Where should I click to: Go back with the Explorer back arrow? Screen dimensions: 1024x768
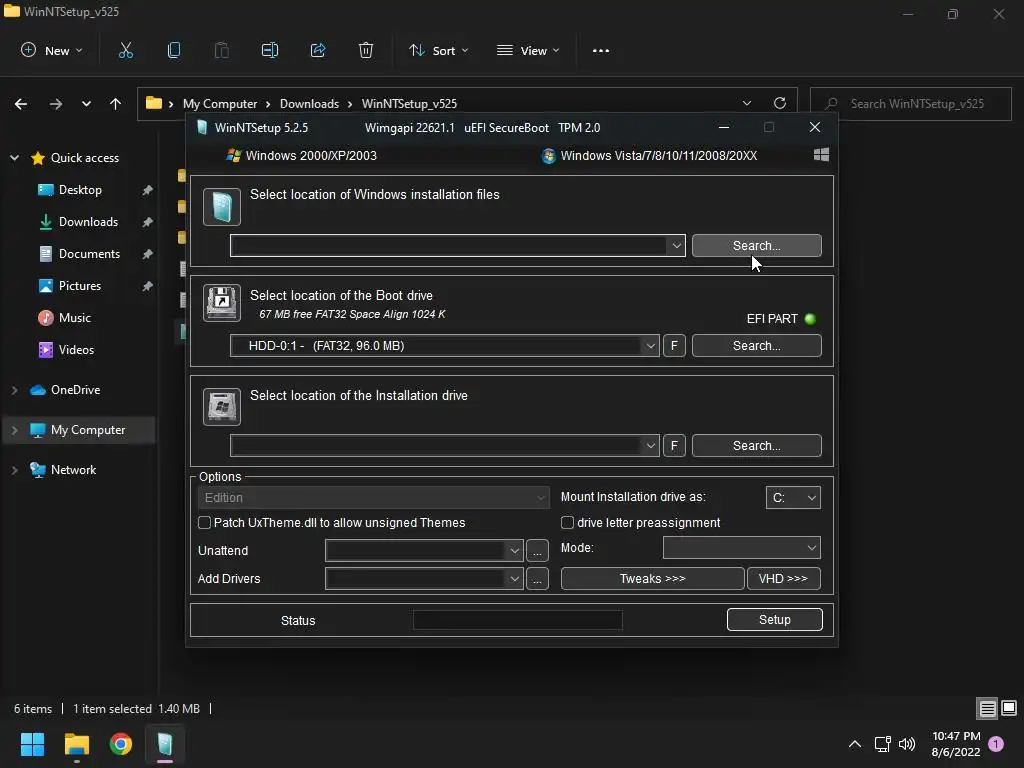pos(21,104)
